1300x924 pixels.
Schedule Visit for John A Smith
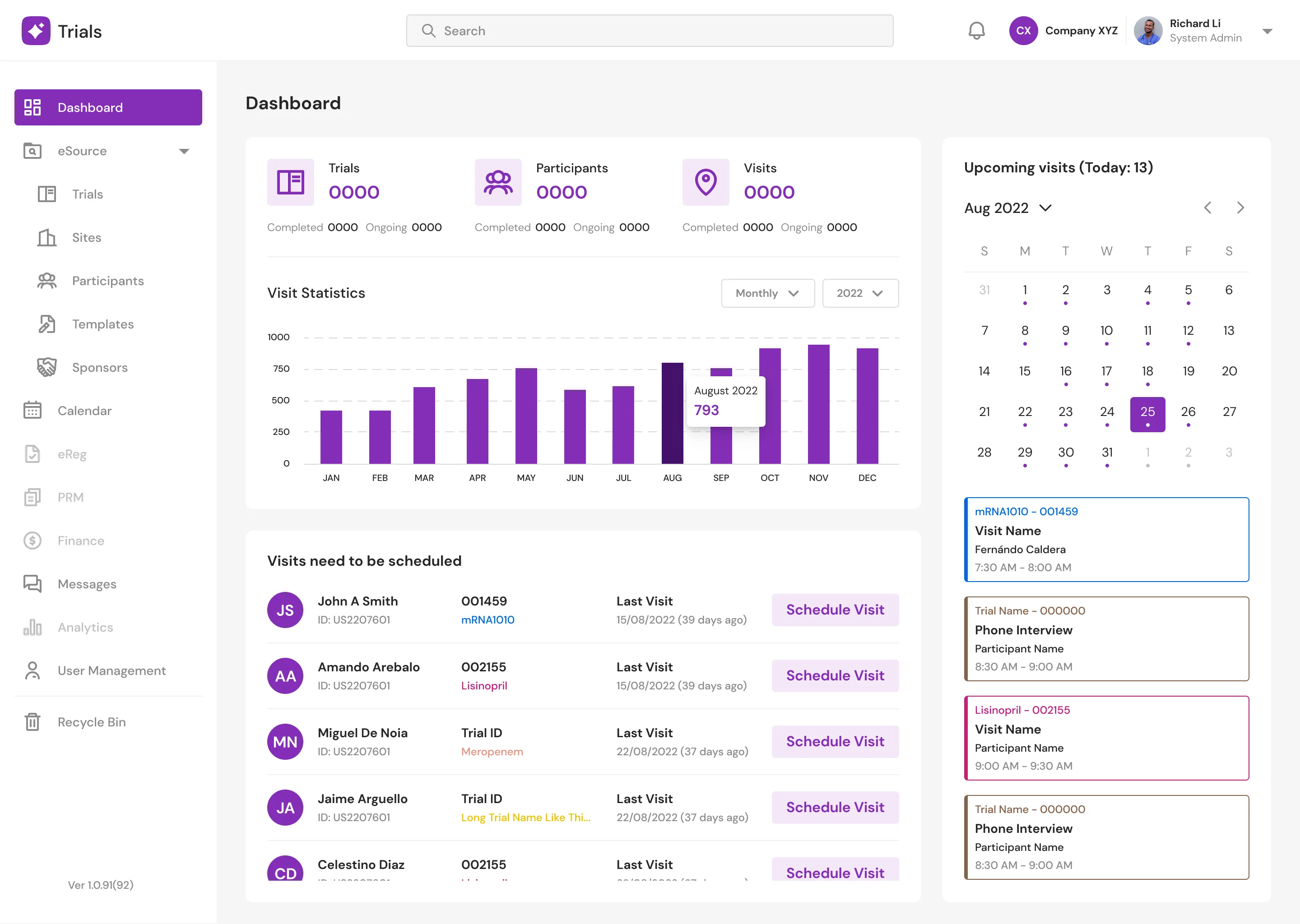835,610
